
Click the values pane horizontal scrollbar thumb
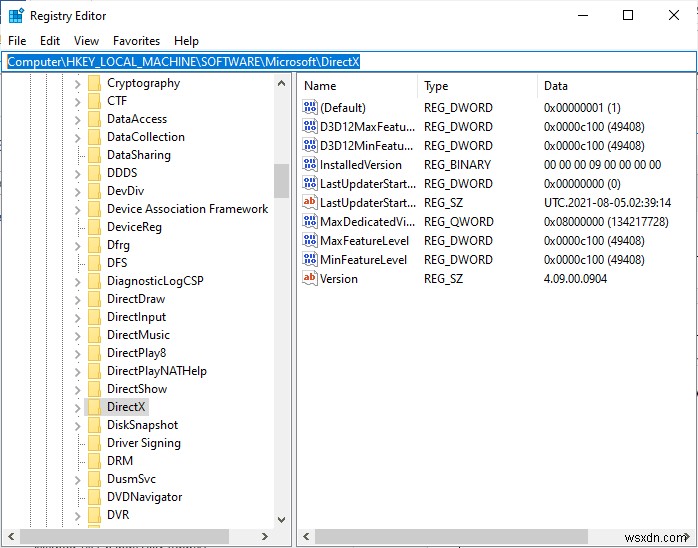tap(451, 536)
